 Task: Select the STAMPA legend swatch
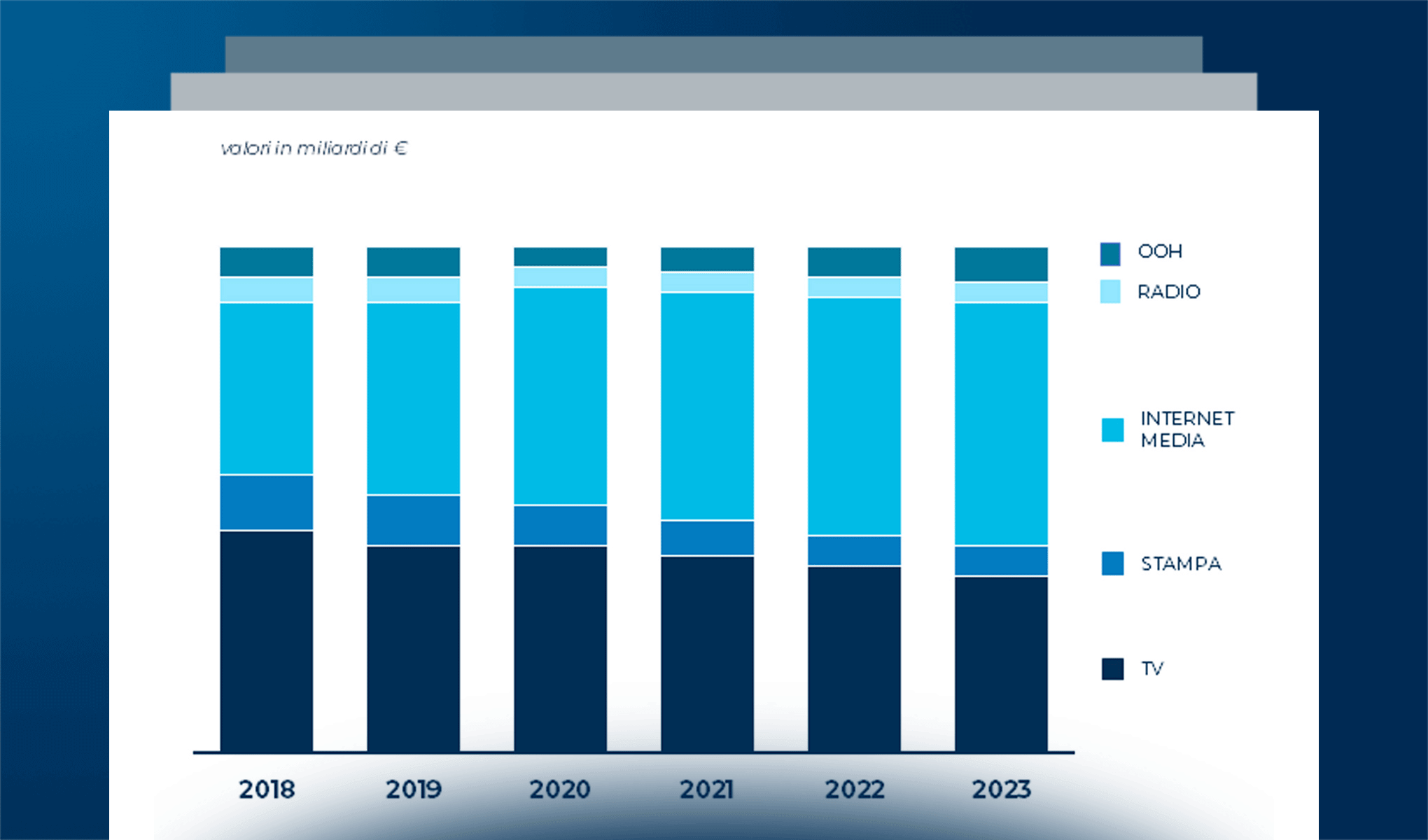[x=1112, y=563]
